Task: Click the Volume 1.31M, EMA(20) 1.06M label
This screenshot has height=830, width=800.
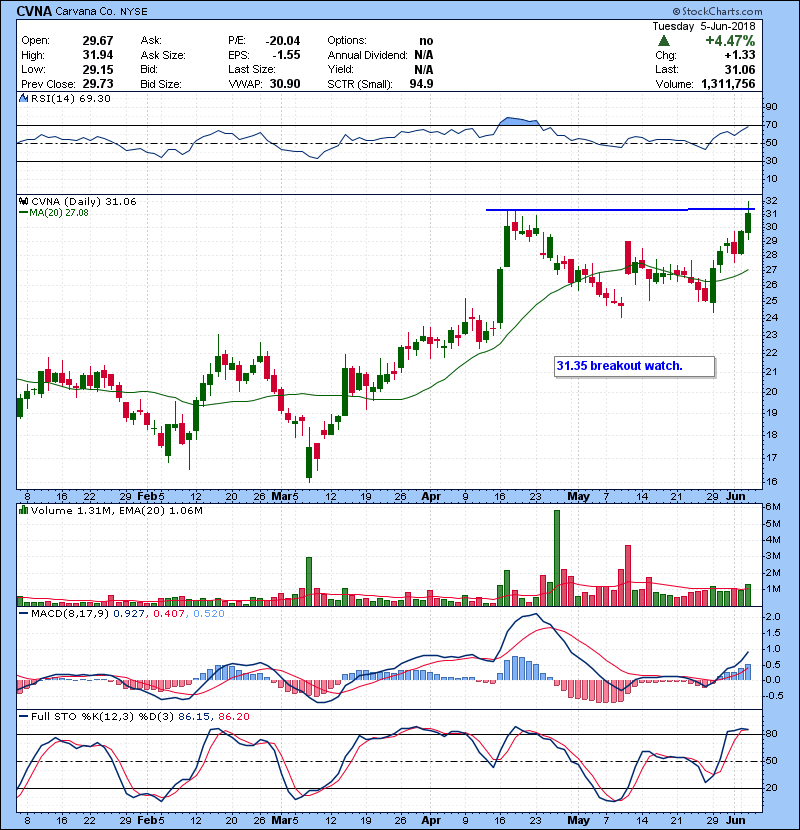Action: 116,510
